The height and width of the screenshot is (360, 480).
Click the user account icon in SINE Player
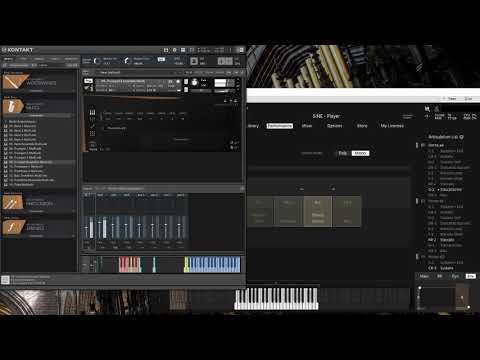point(436,108)
